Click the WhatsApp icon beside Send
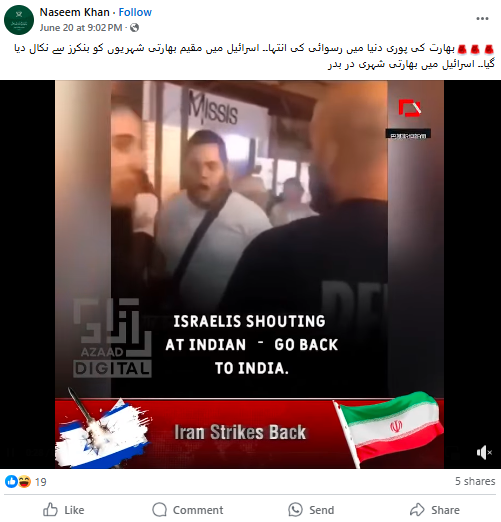The height and width of the screenshot is (522, 501). (x=295, y=510)
